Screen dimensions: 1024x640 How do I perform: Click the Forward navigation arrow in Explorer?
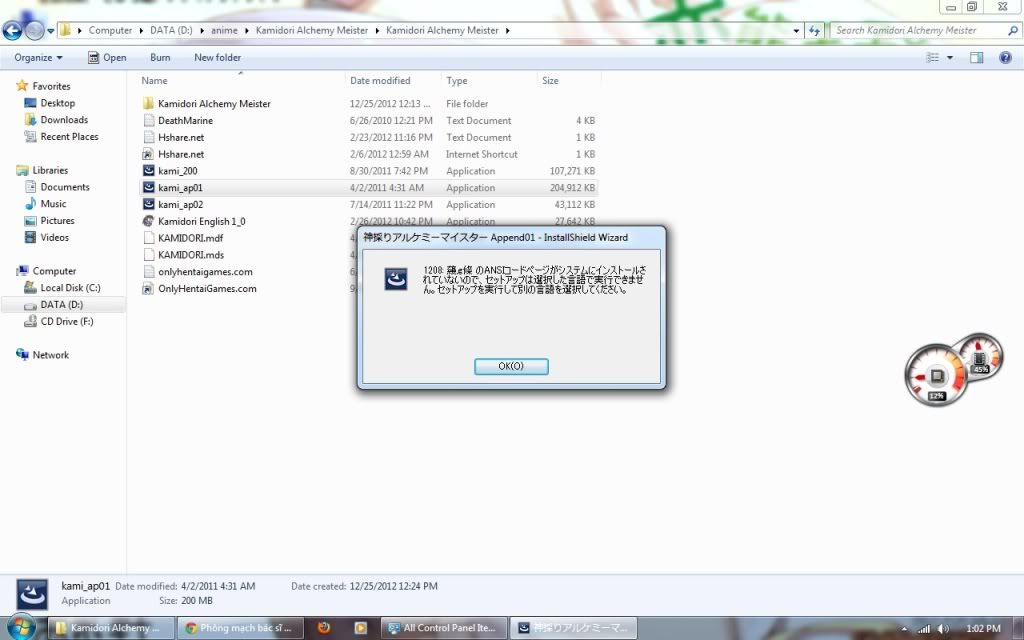tap(34, 30)
